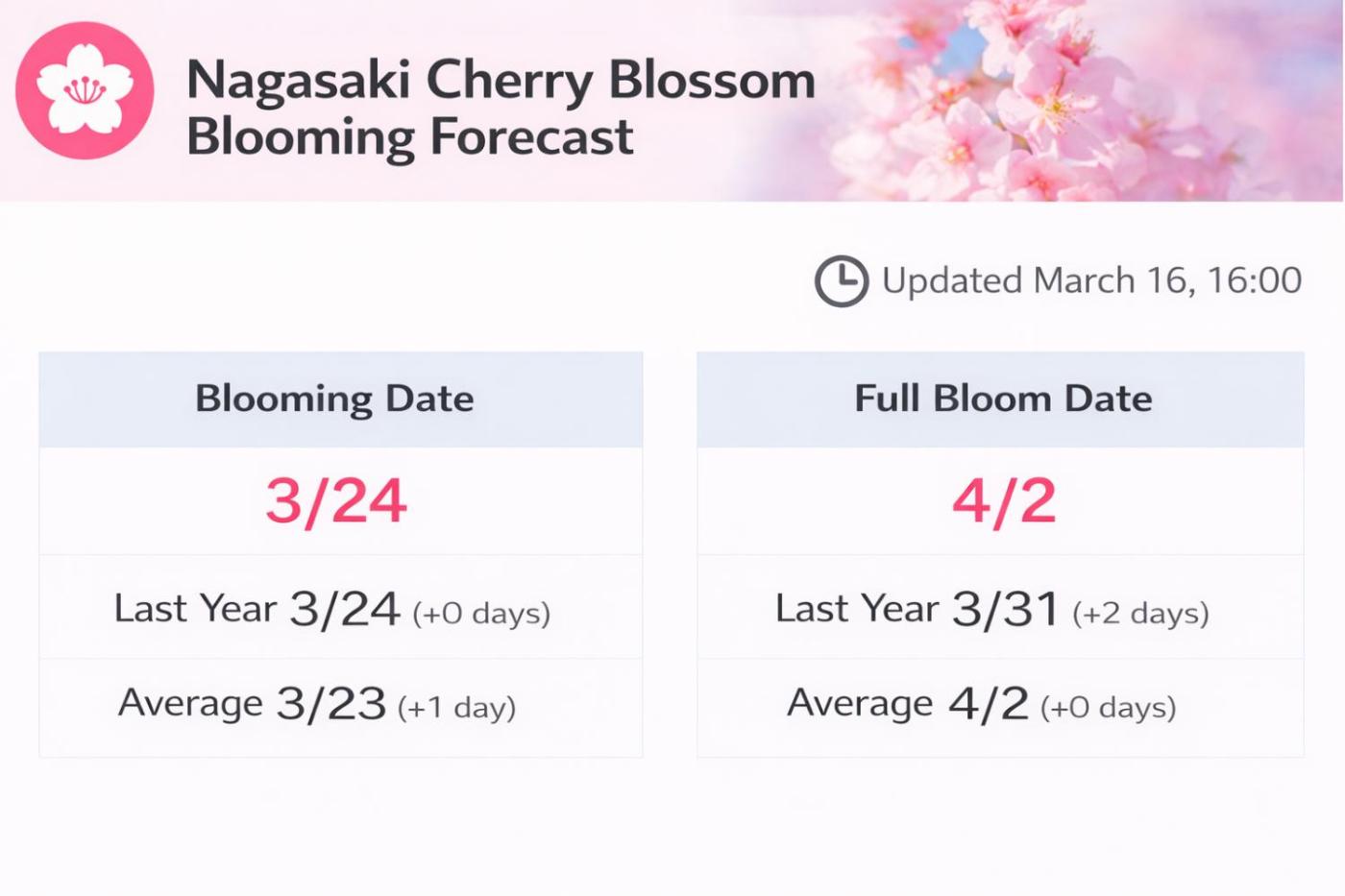The image size is (1345, 896).
Task: Click the cherry blossom photo in the banner
Action: click(1076, 96)
